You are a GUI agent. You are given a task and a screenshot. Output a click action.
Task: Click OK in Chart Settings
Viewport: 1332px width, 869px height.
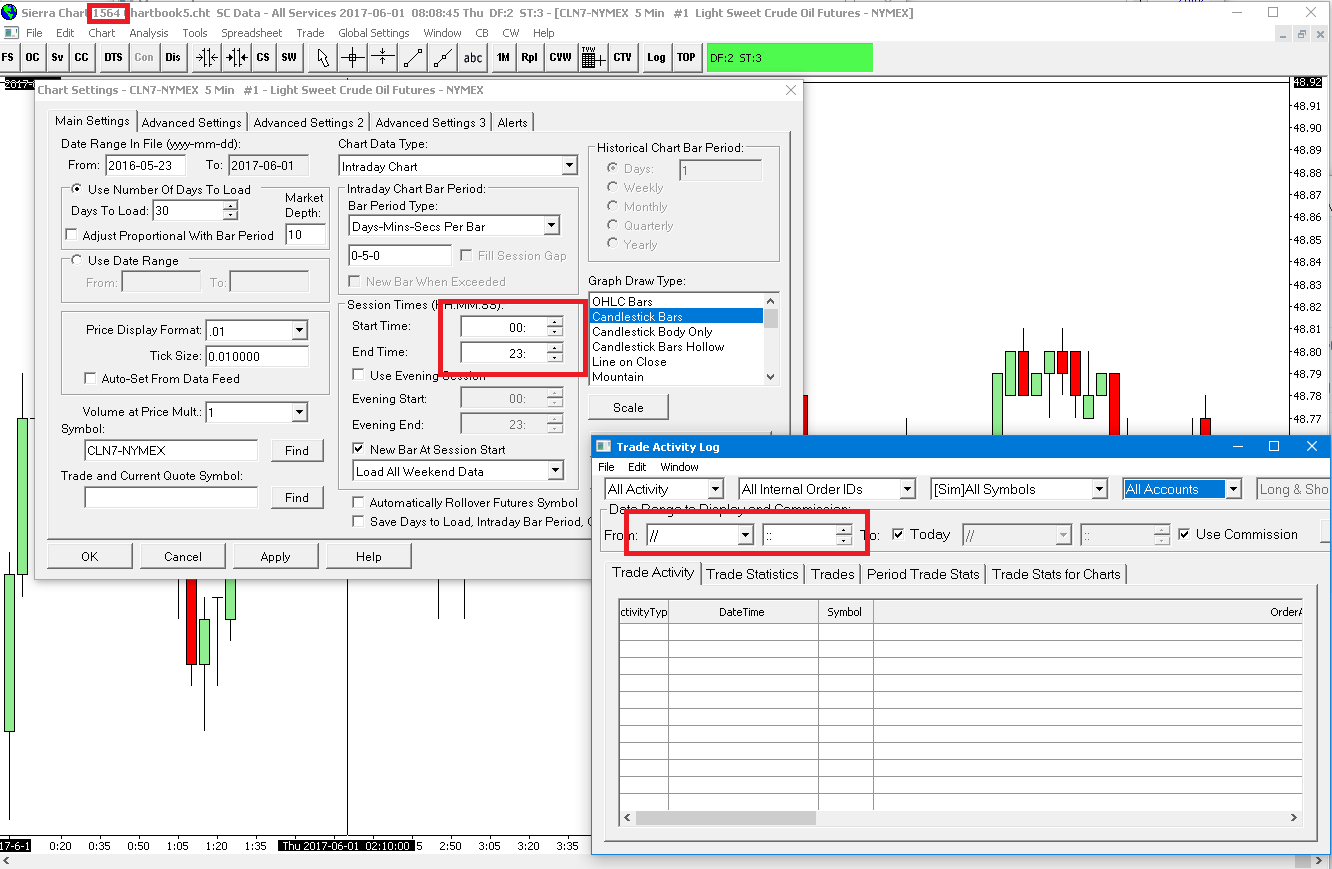[x=90, y=557]
